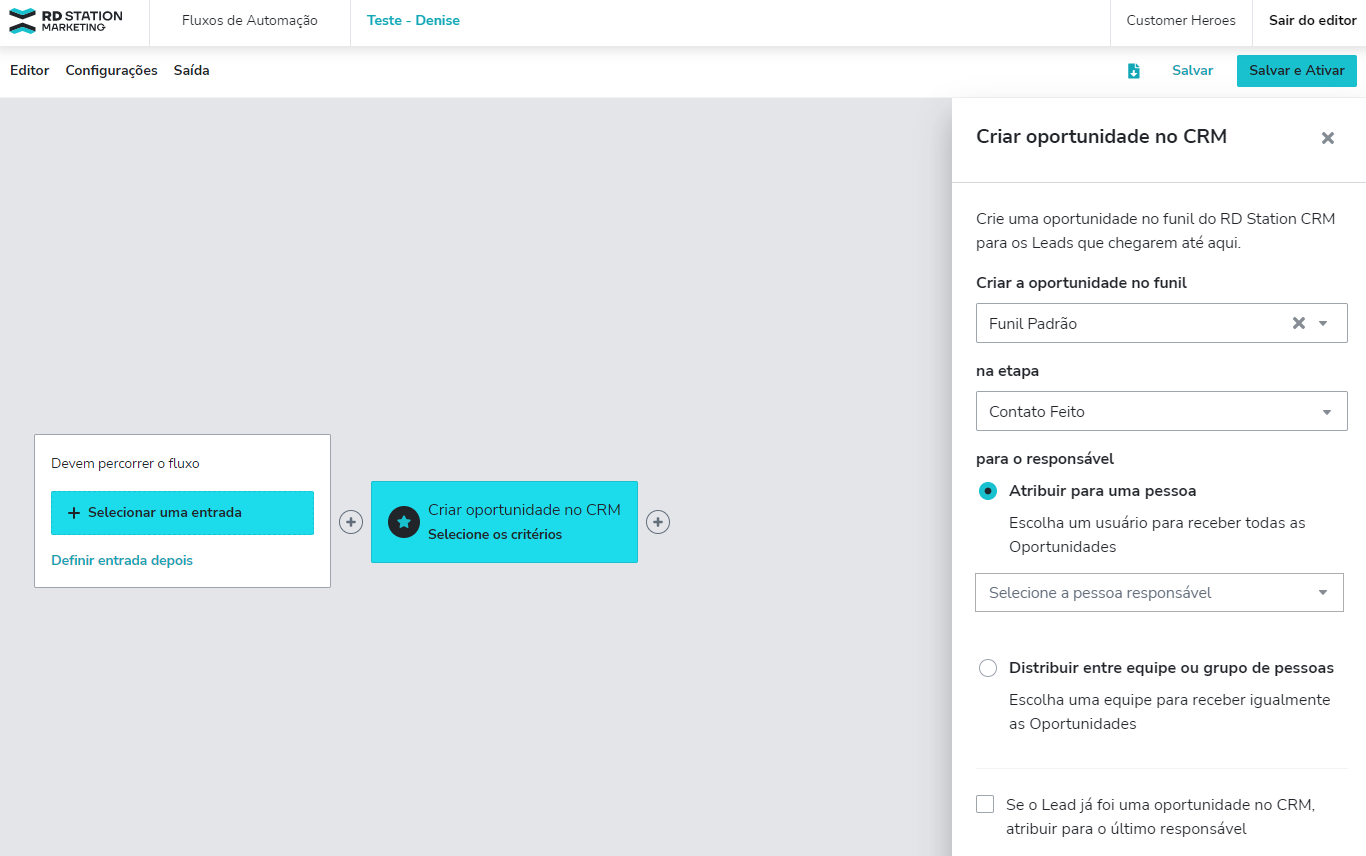Click the 'Definir entrada depois' link

pos(122,560)
